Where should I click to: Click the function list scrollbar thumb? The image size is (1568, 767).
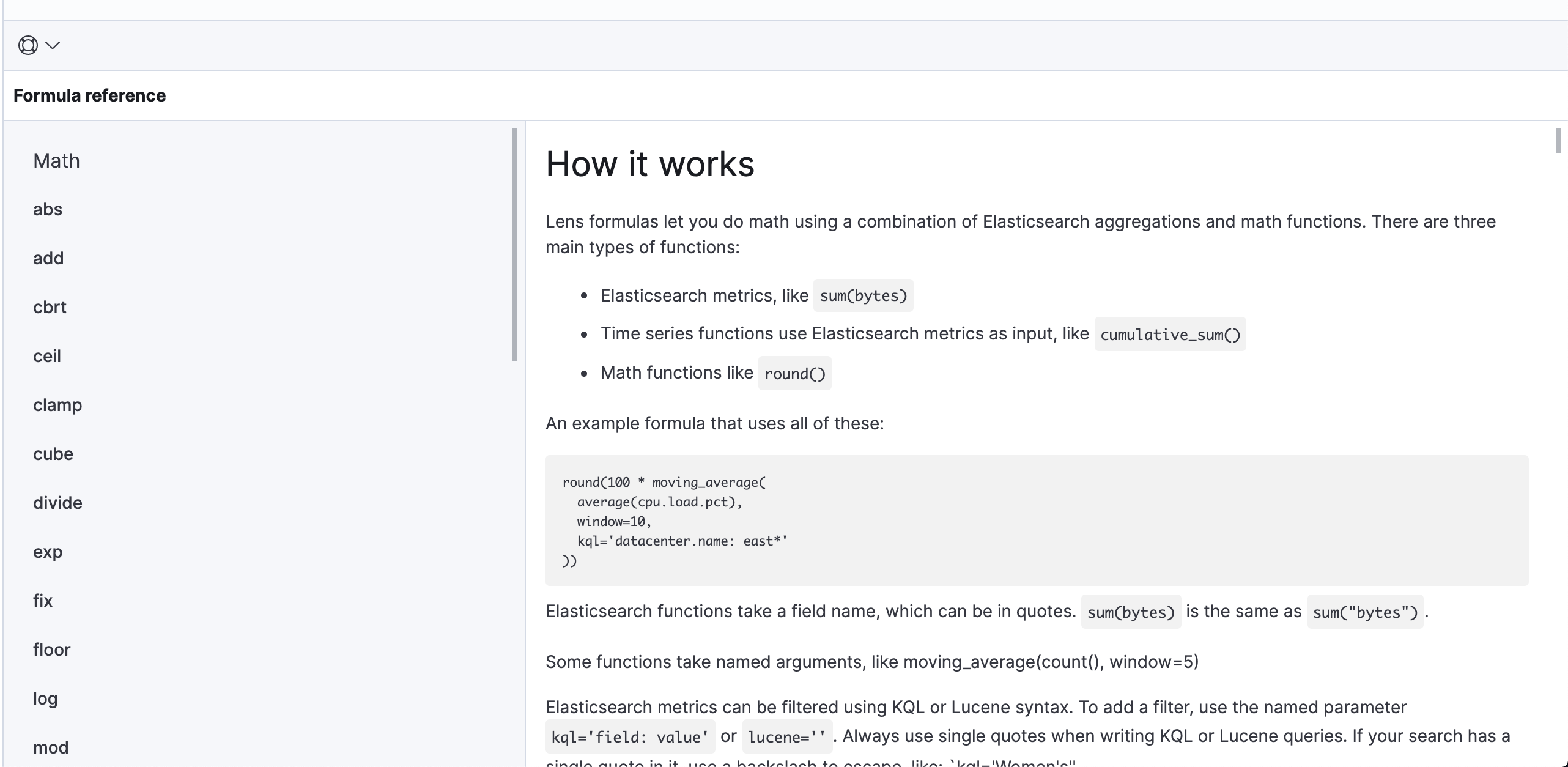(x=515, y=245)
